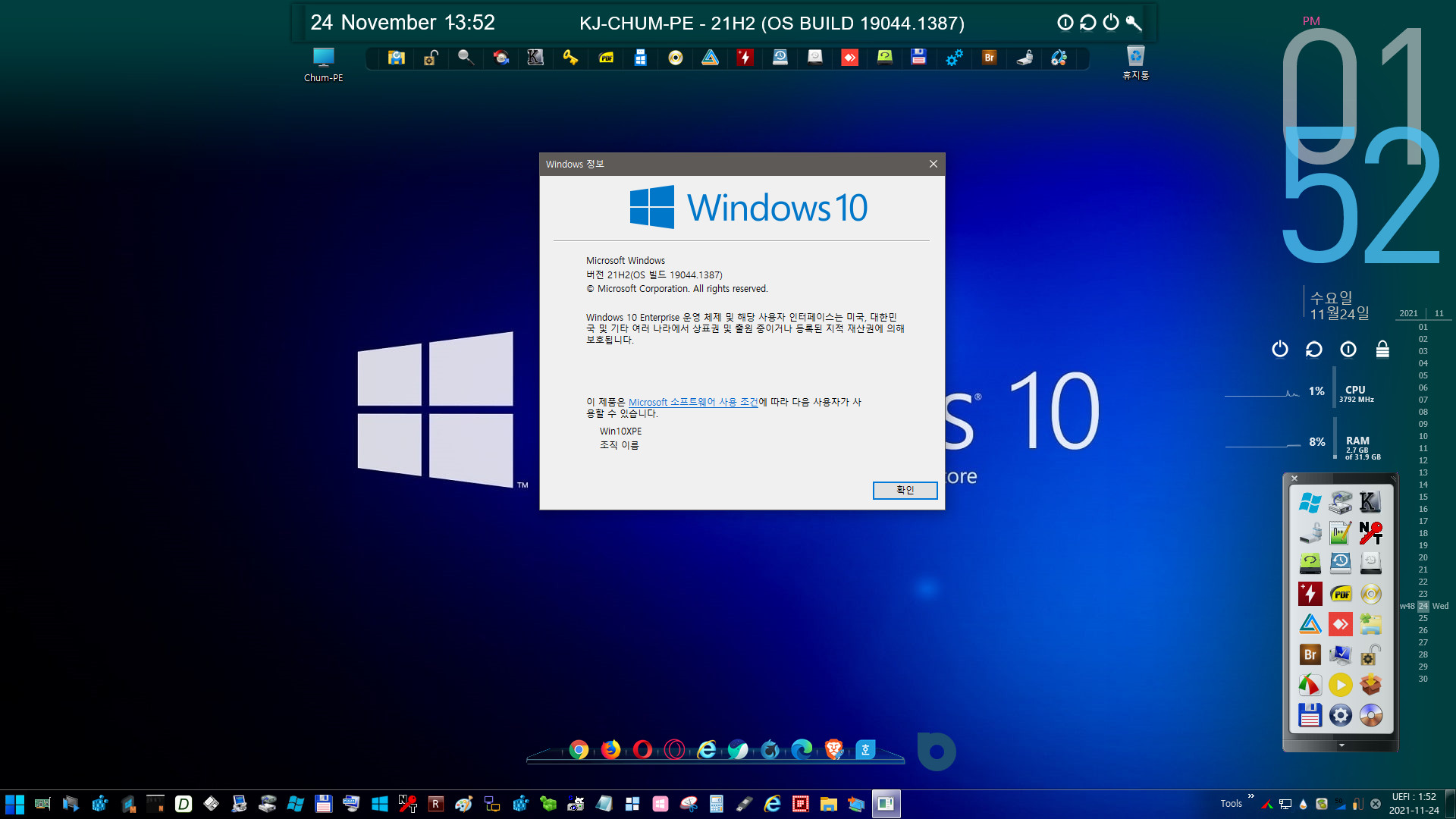Click the taskbar clock showing 2021-11-24
This screenshot has width=1456, height=819.
tap(1414, 804)
